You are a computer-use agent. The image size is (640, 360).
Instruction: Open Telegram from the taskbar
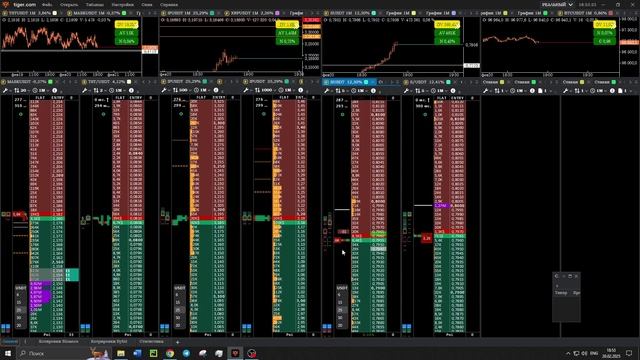[x=186, y=353]
